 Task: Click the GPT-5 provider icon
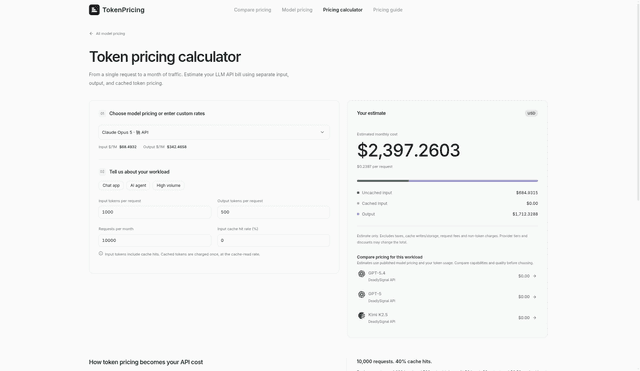coord(361,295)
